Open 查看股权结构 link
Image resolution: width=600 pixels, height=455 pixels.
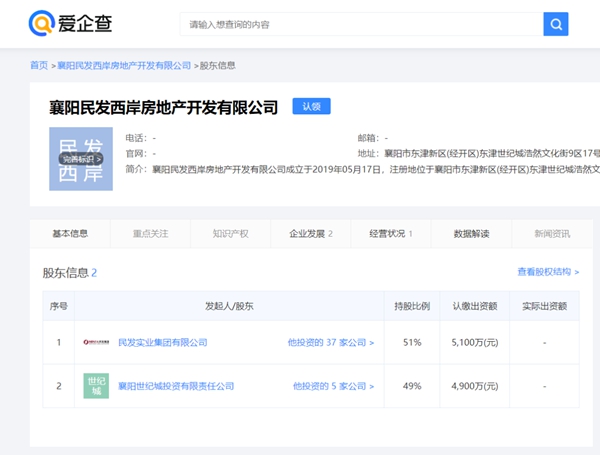coord(548,272)
